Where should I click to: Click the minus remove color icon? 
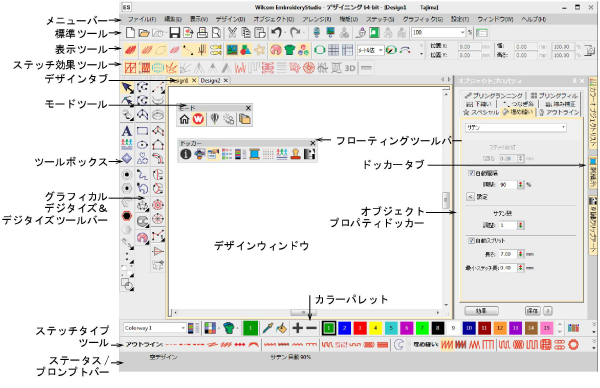click(x=311, y=328)
